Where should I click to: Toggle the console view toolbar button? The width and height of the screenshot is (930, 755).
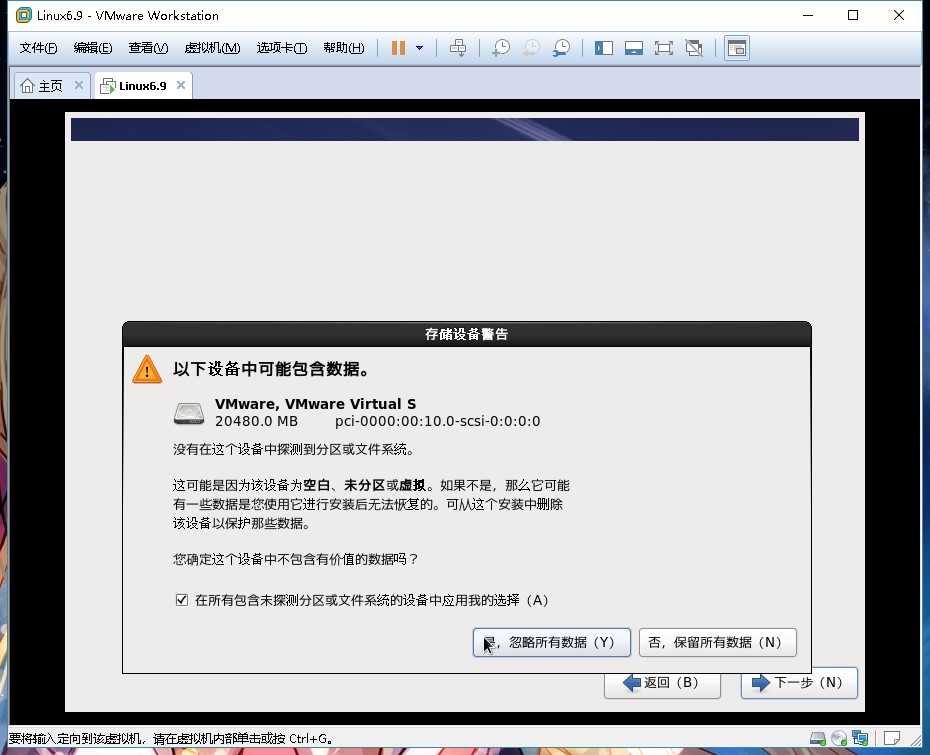point(737,48)
